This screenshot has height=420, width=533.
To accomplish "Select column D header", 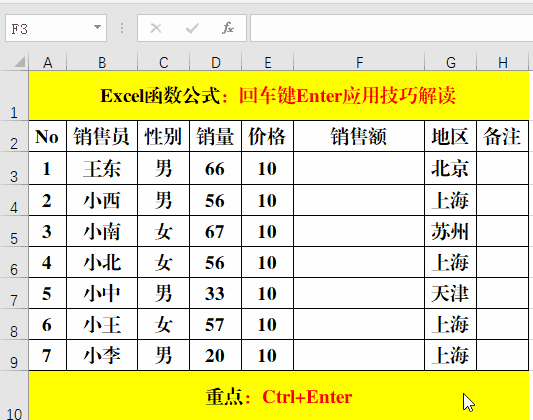I will (x=216, y=62).
